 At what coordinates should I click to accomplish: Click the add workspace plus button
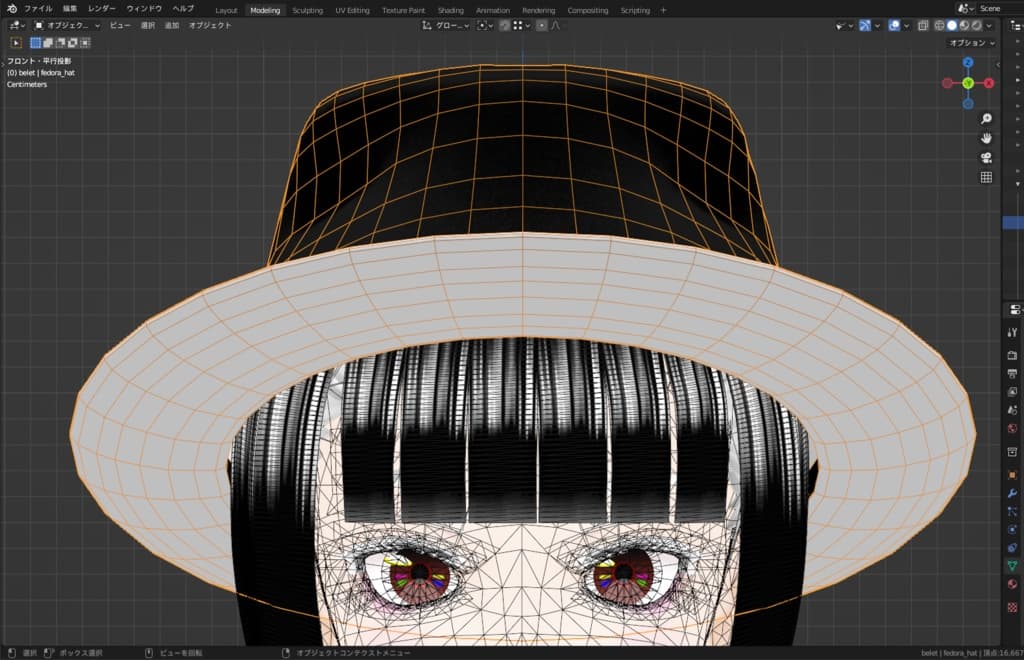click(663, 10)
